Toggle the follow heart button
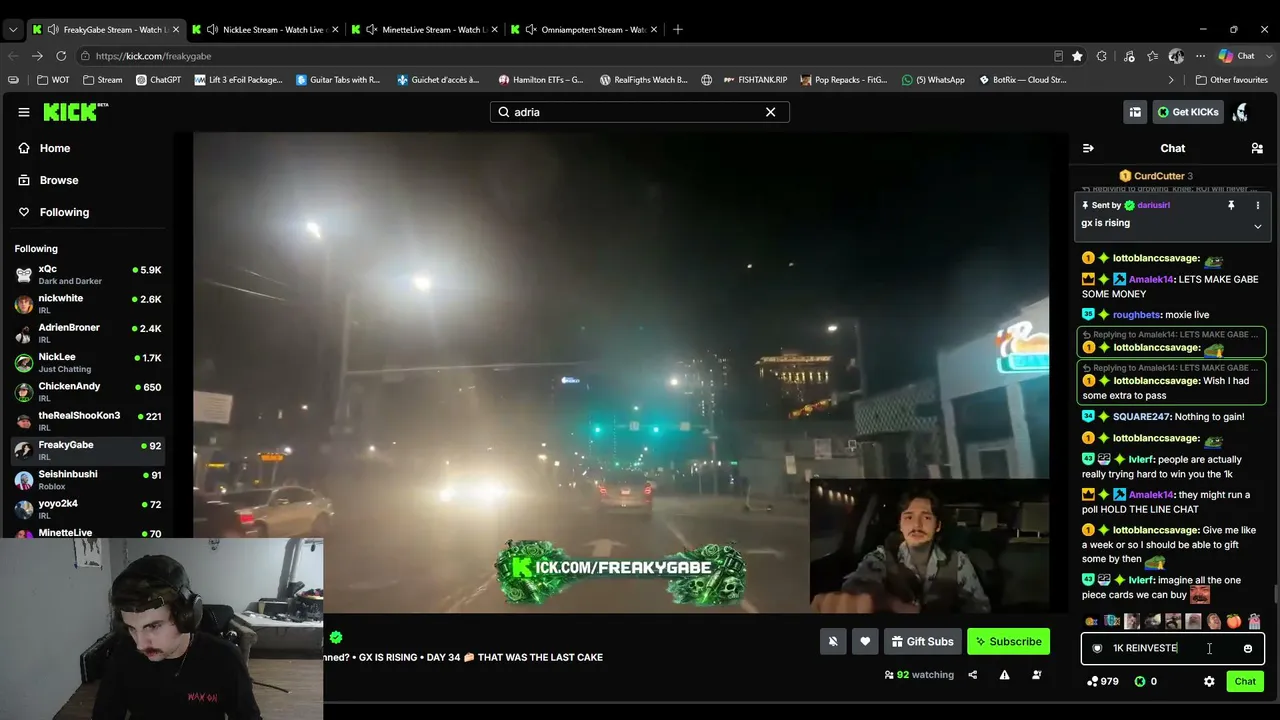 coord(865,642)
